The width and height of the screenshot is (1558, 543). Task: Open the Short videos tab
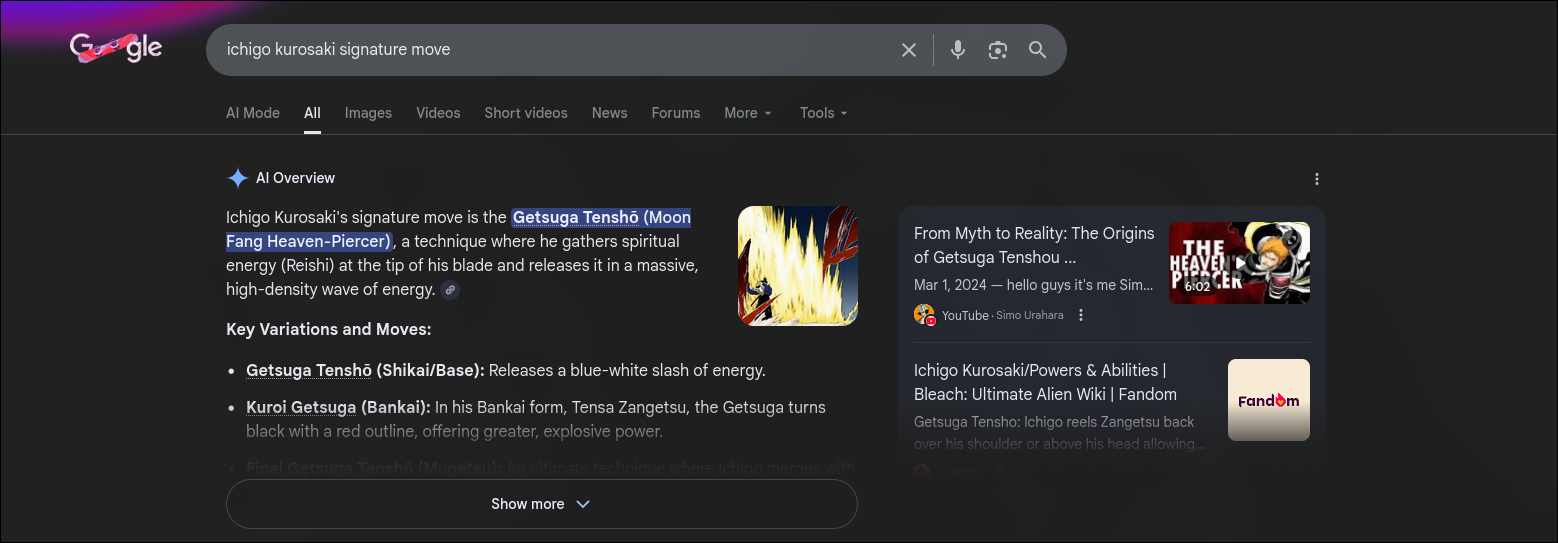(x=525, y=113)
